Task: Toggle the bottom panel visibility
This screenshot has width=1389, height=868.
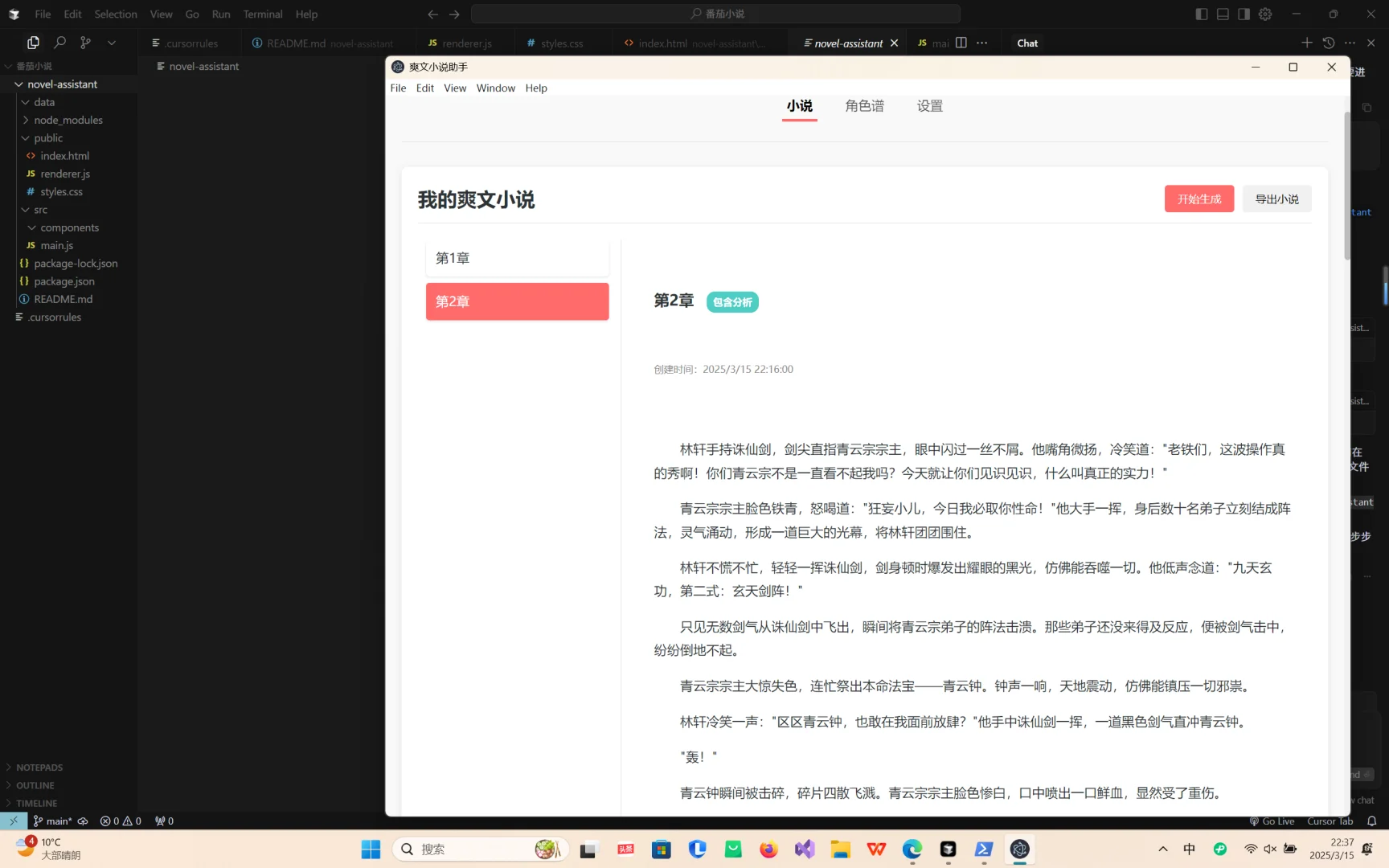Action: click(1222, 14)
